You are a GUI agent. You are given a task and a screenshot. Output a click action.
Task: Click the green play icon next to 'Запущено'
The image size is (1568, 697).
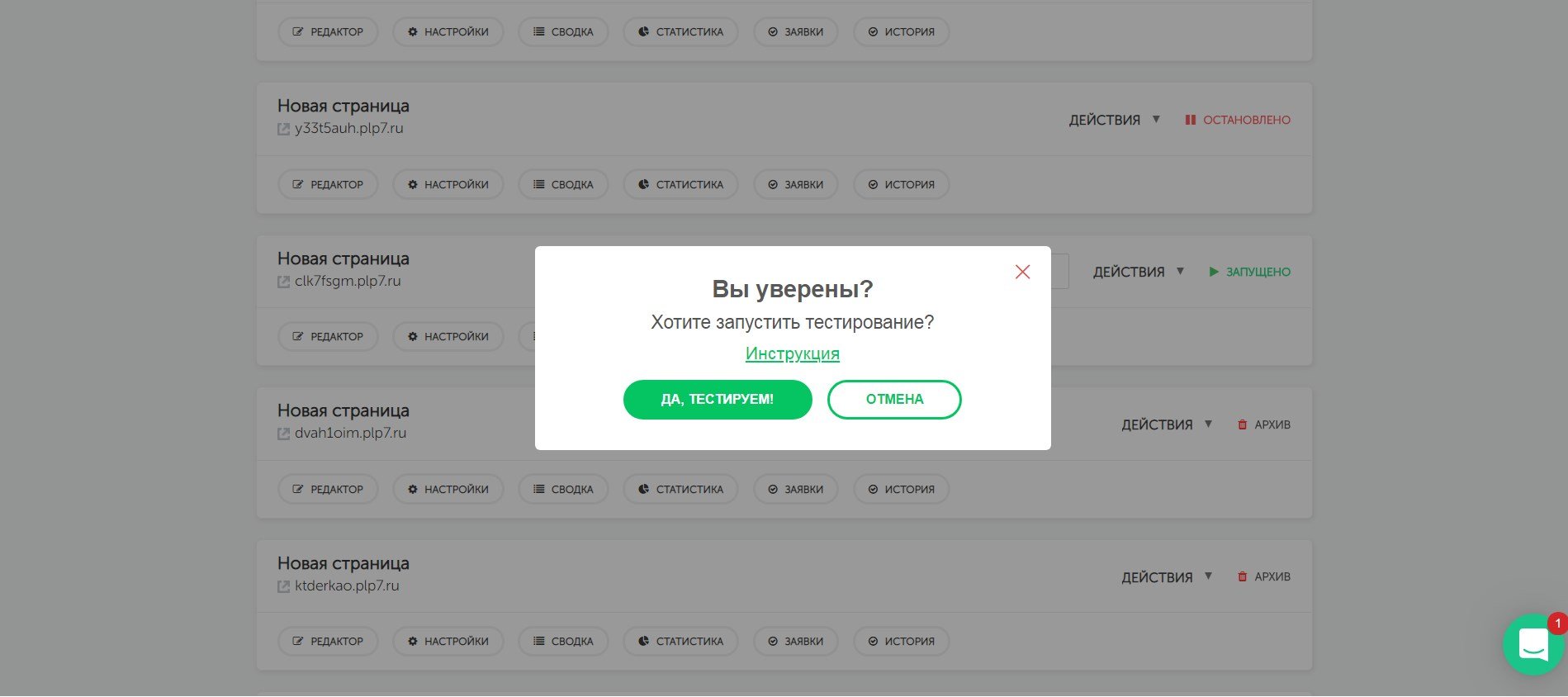point(1214,272)
